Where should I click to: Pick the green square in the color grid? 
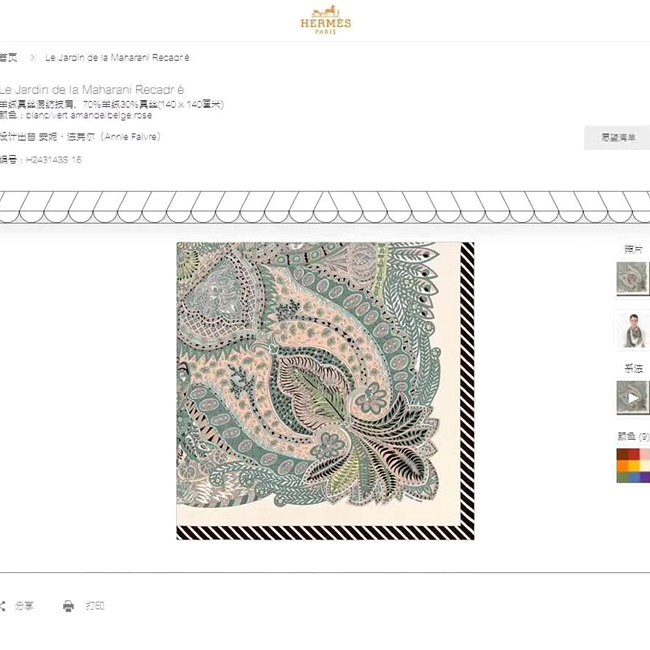[x=622, y=478]
